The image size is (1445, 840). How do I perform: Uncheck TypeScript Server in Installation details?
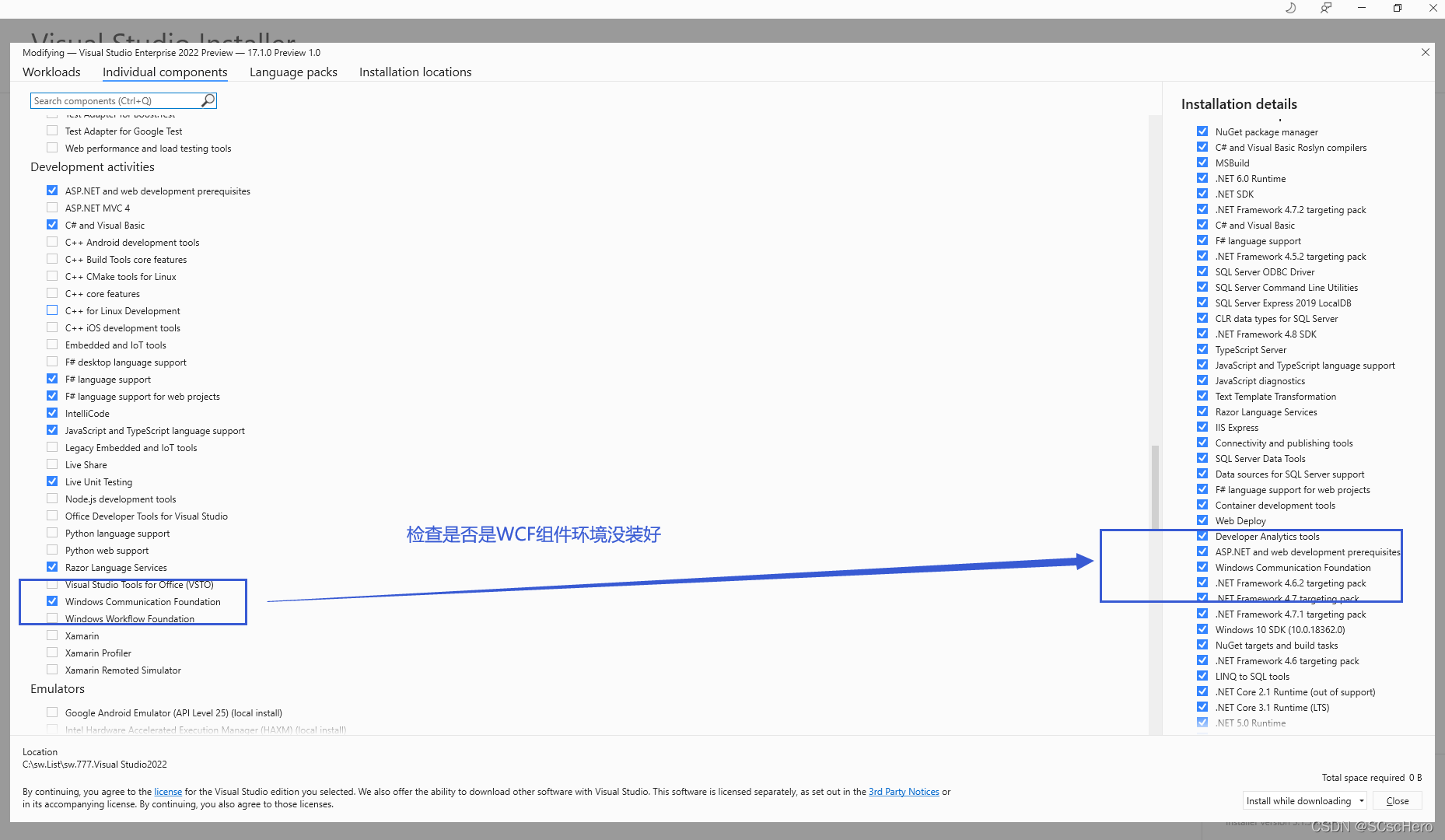pos(1202,349)
